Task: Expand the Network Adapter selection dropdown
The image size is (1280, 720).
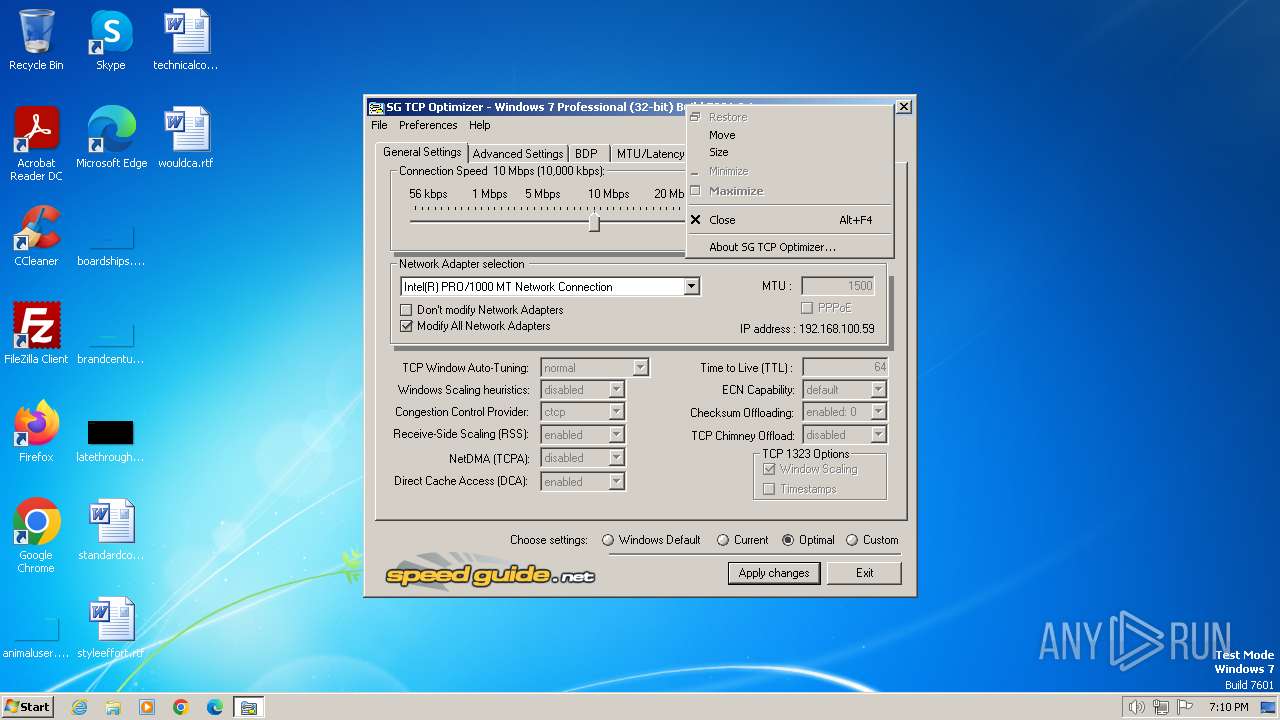Action: 691,287
